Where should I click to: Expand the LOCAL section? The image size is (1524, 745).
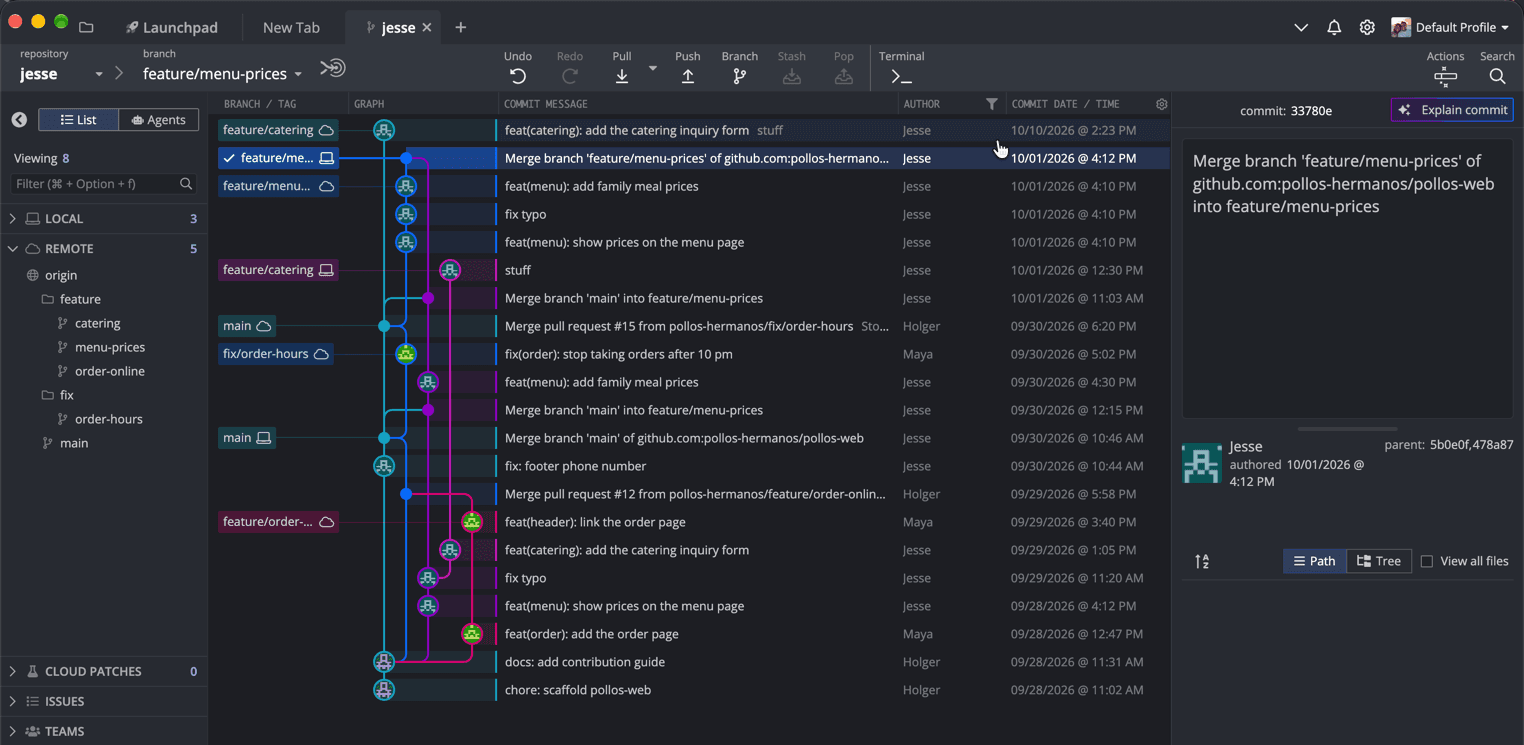[x=13, y=218]
